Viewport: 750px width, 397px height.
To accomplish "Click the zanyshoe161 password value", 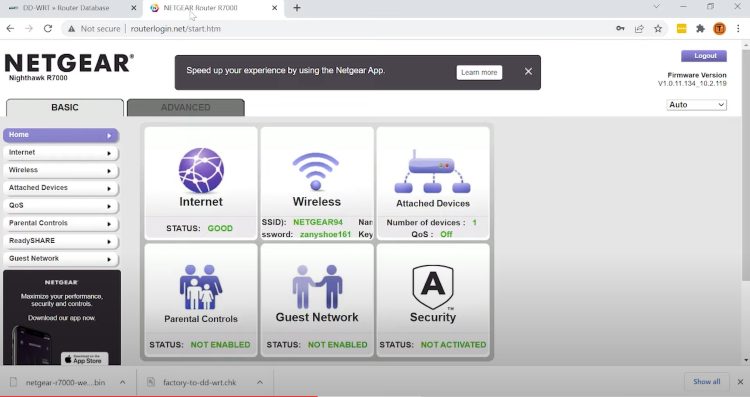I will pyautogui.click(x=325, y=234).
